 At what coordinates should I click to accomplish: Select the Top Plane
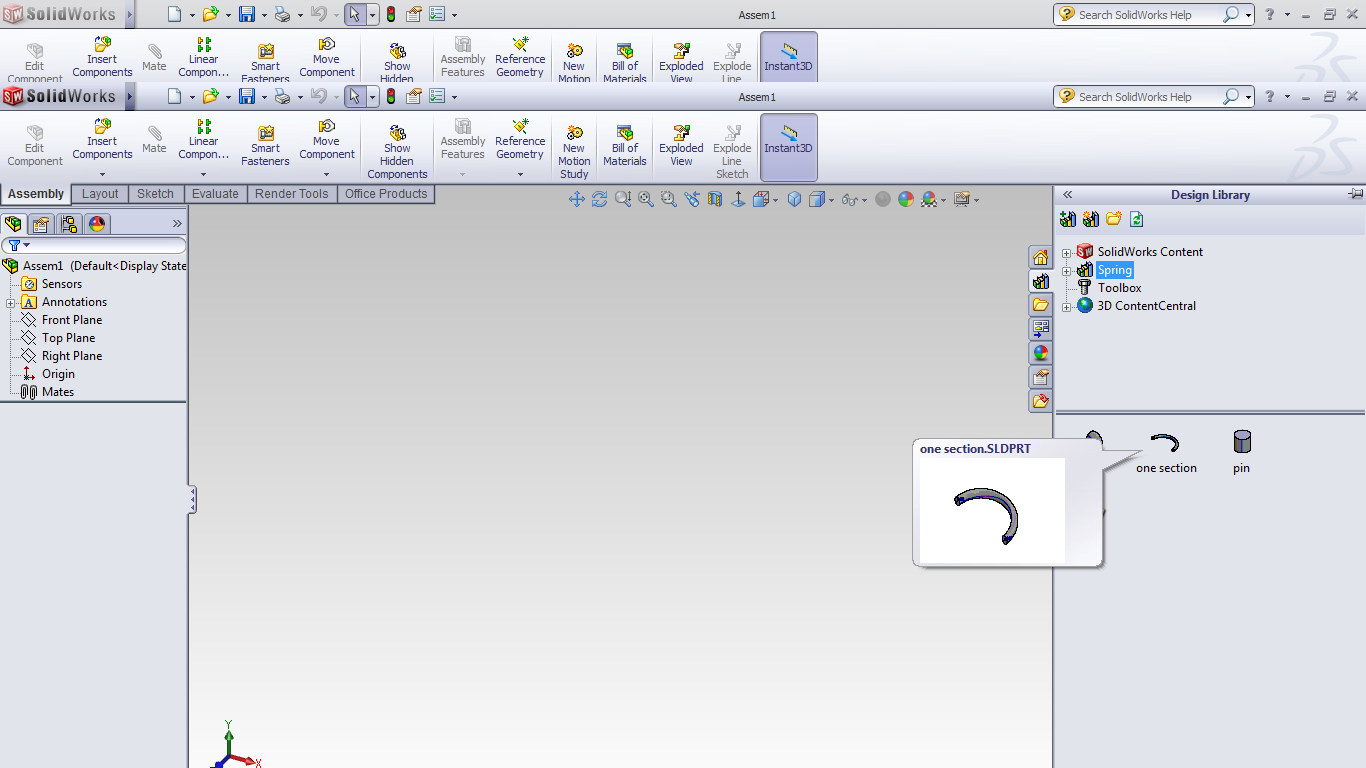coord(68,338)
